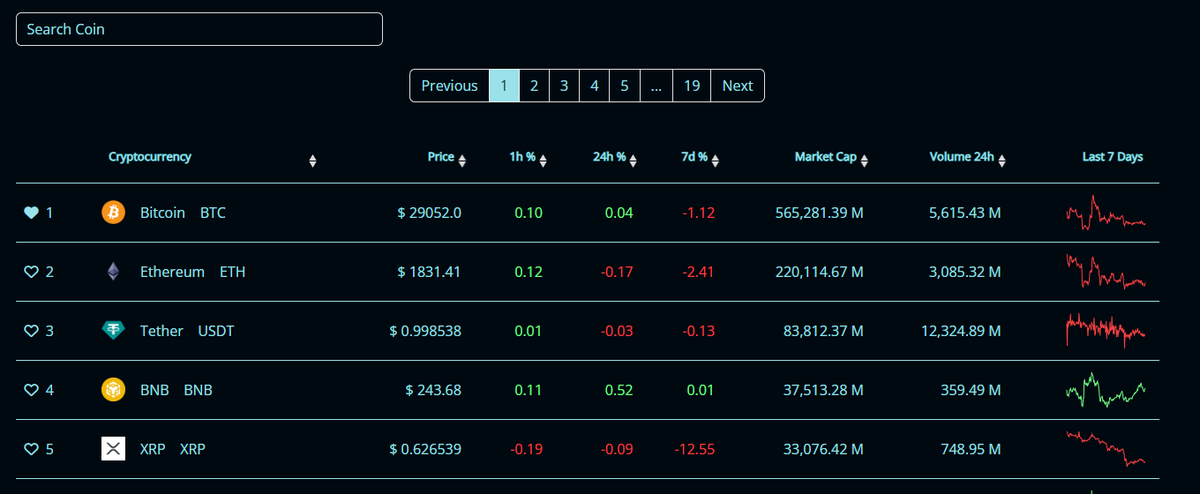Click the USDT ticker symbol

click(x=216, y=331)
